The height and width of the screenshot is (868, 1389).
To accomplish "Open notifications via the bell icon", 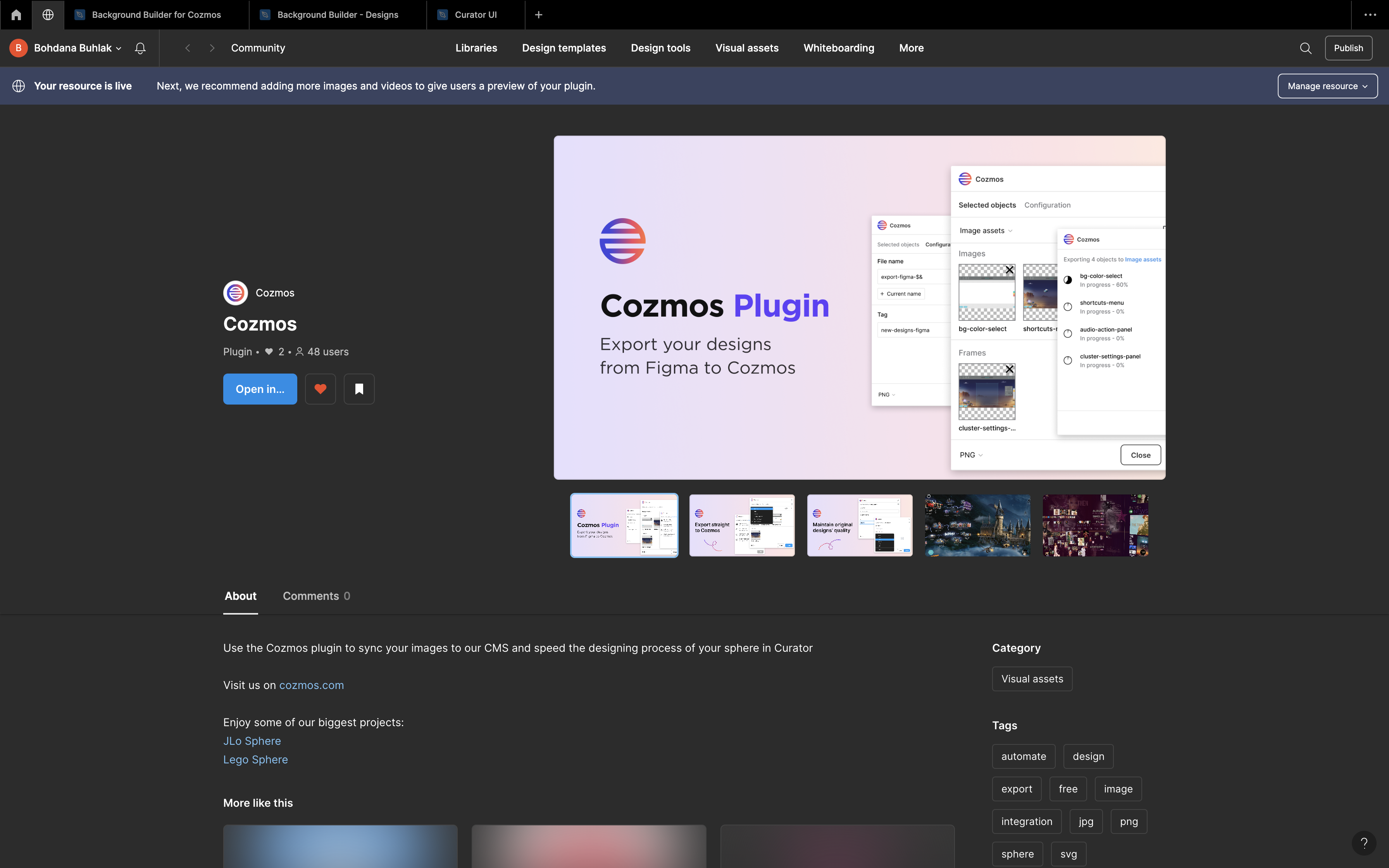I will 140,48.
